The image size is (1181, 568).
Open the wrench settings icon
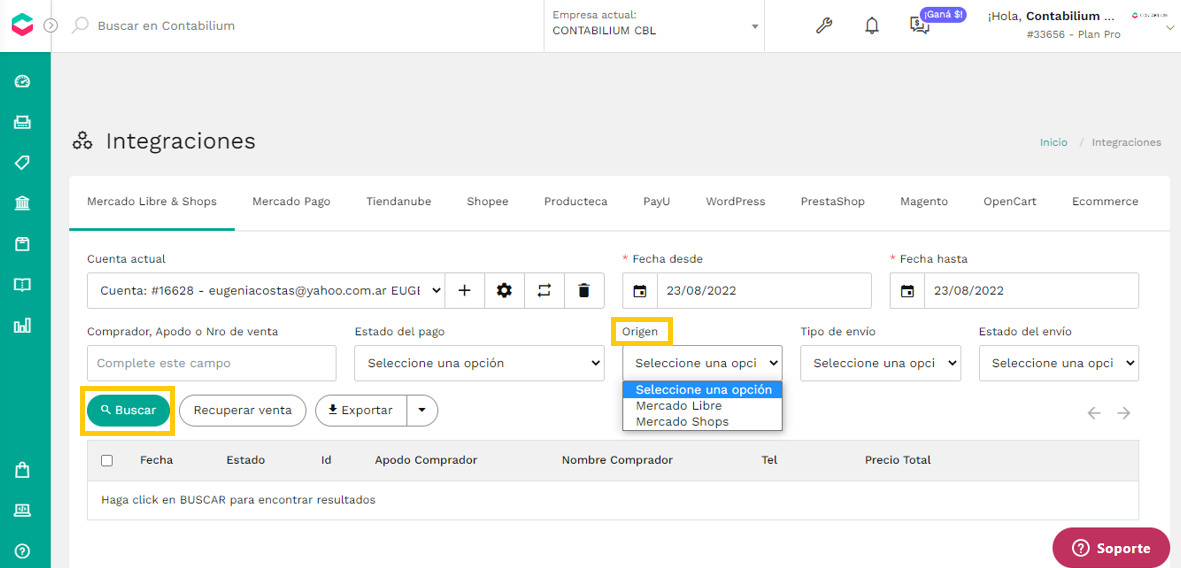(824, 26)
